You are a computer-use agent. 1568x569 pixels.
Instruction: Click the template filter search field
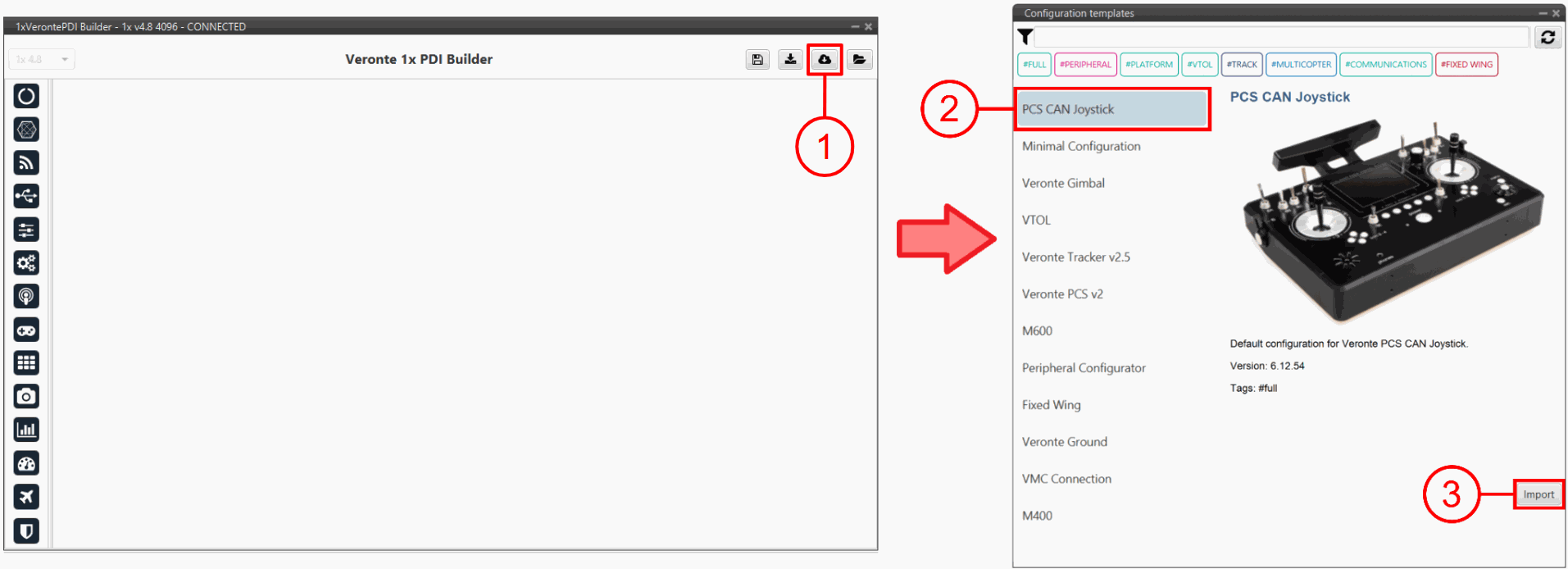click(x=1281, y=37)
